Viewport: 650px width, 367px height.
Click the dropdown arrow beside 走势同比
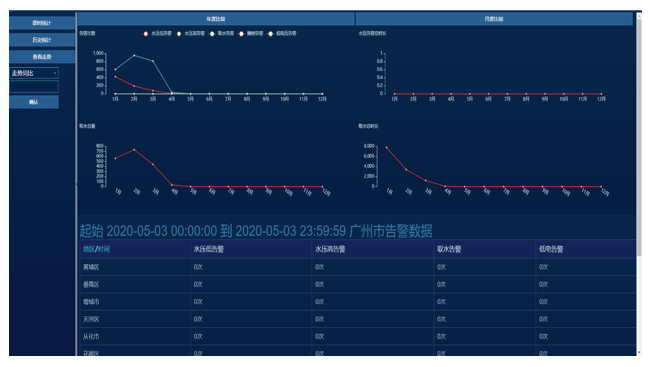55,73
